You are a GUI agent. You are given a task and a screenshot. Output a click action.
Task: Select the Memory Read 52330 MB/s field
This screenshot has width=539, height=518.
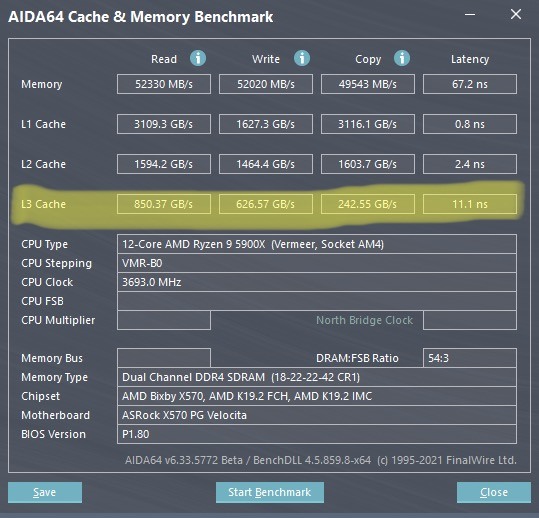click(x=164, y=84)
